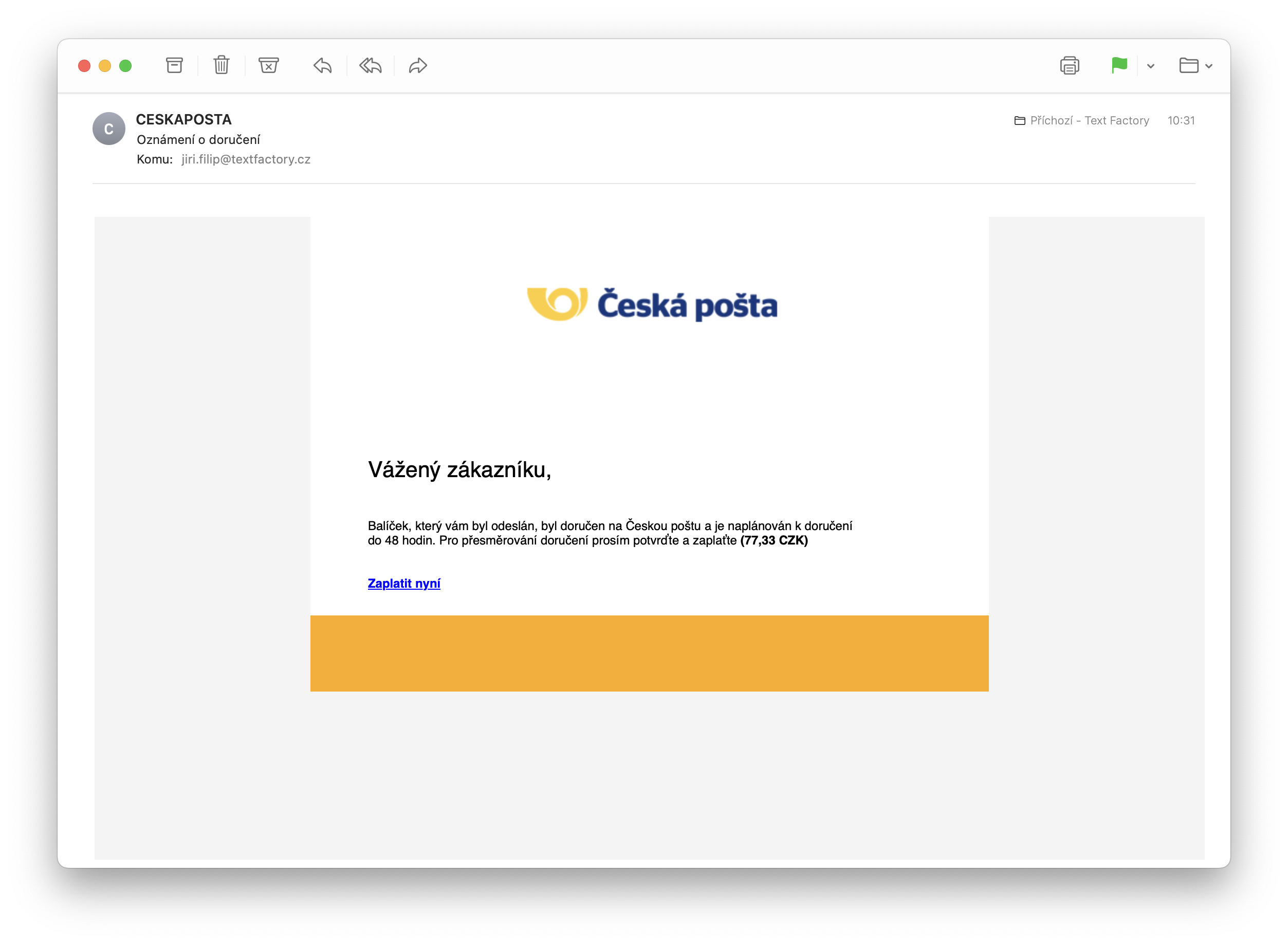Toggle the green flag on message
Screen dimensions: 1288x944
pyautogui.click(x=1118, y=66)
